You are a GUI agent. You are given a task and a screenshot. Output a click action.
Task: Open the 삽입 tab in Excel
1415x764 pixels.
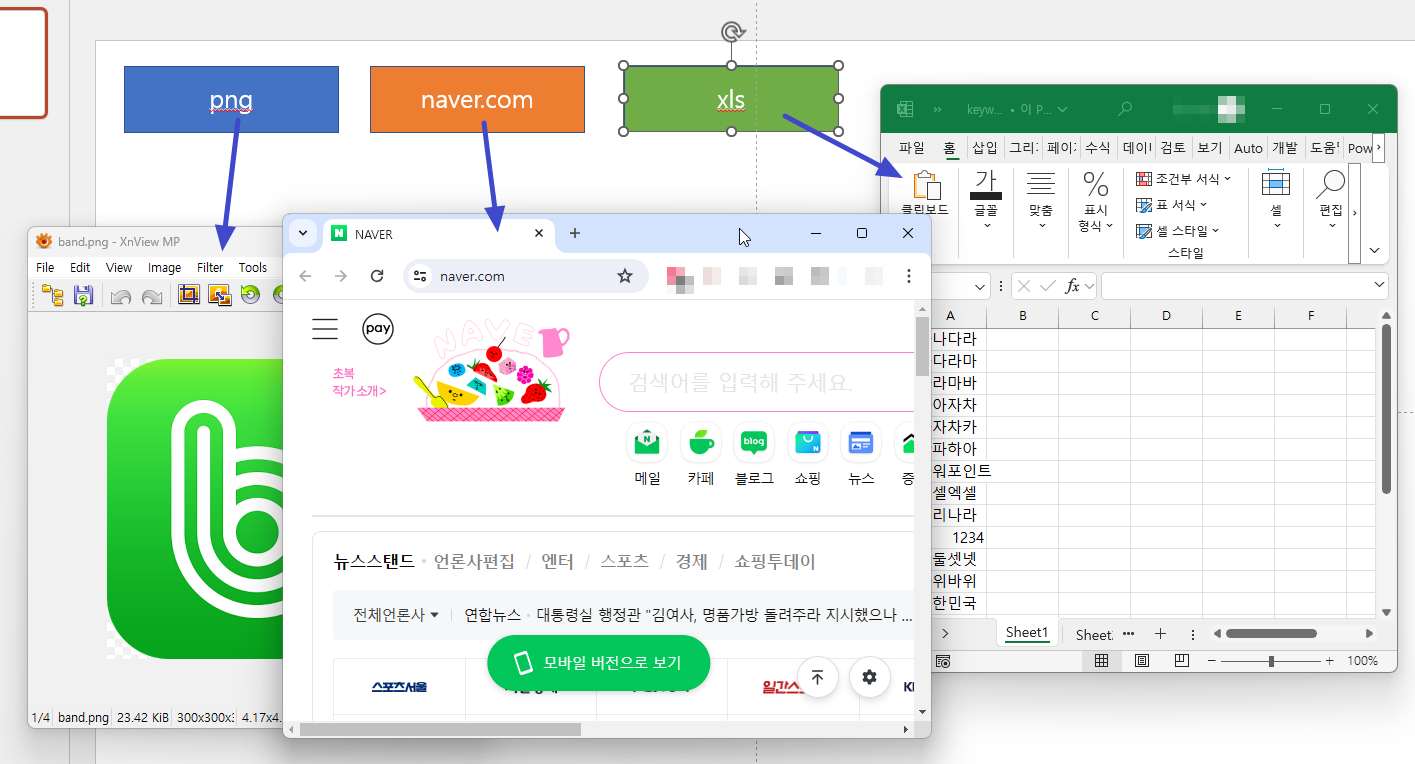pos(985,148)
